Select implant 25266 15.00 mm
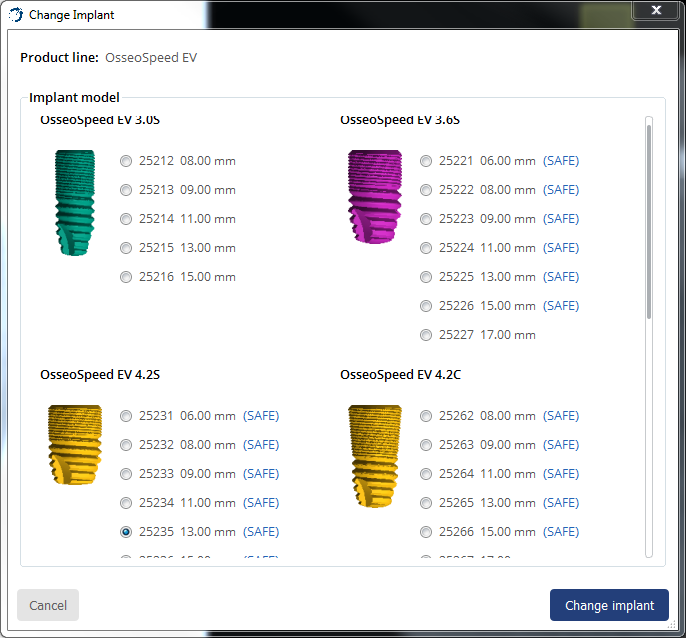This screenshot has height=638, width=686. coord(426,532)
